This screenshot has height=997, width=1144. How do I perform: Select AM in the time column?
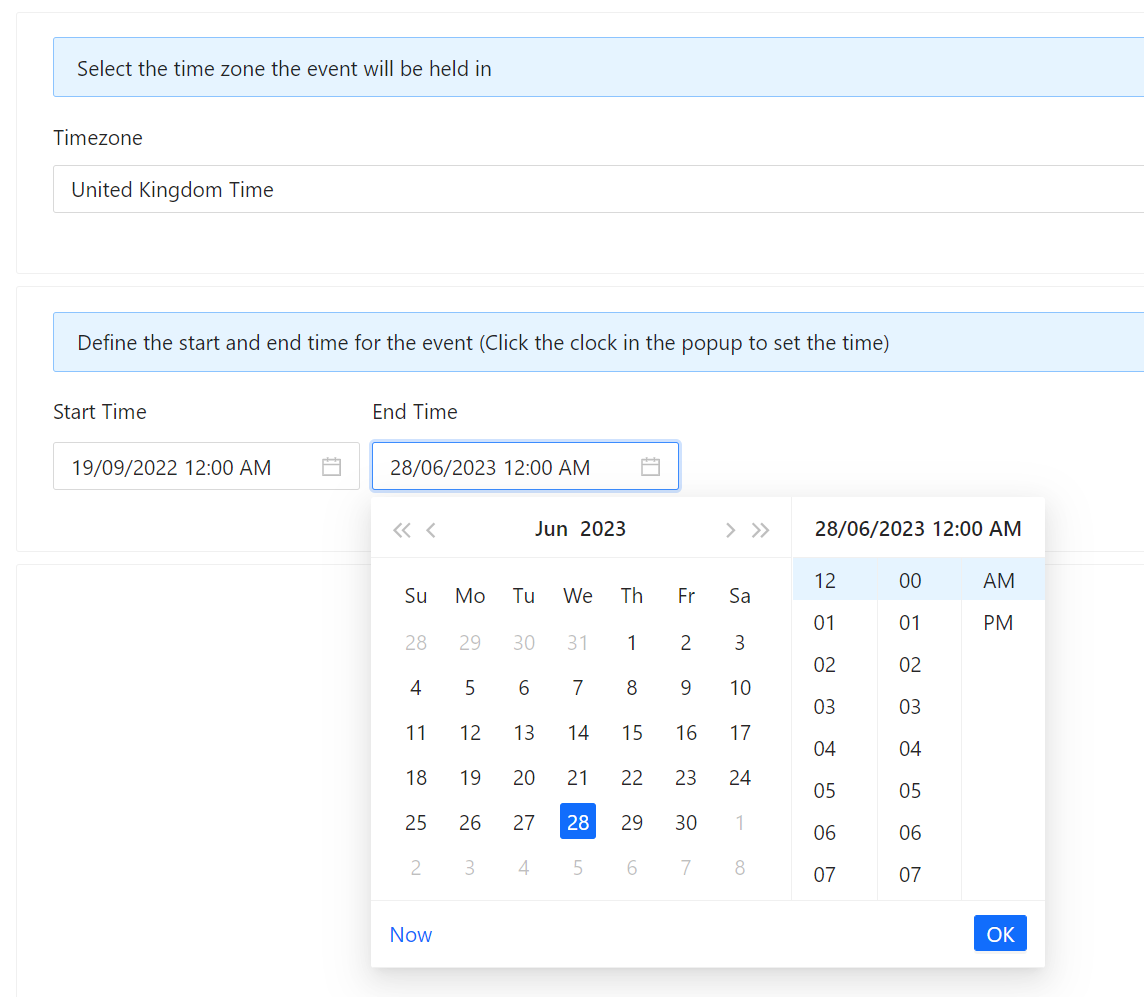tap(998, 581)
